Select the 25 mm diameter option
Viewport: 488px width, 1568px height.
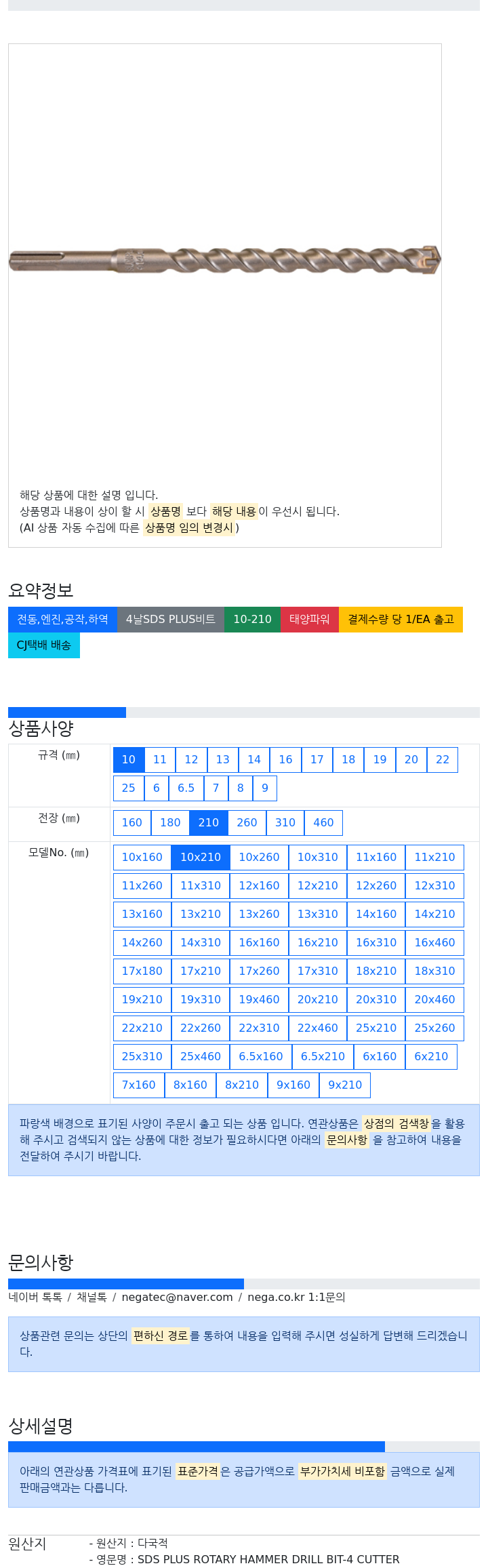pyautogui.click(x=129, y=788)
